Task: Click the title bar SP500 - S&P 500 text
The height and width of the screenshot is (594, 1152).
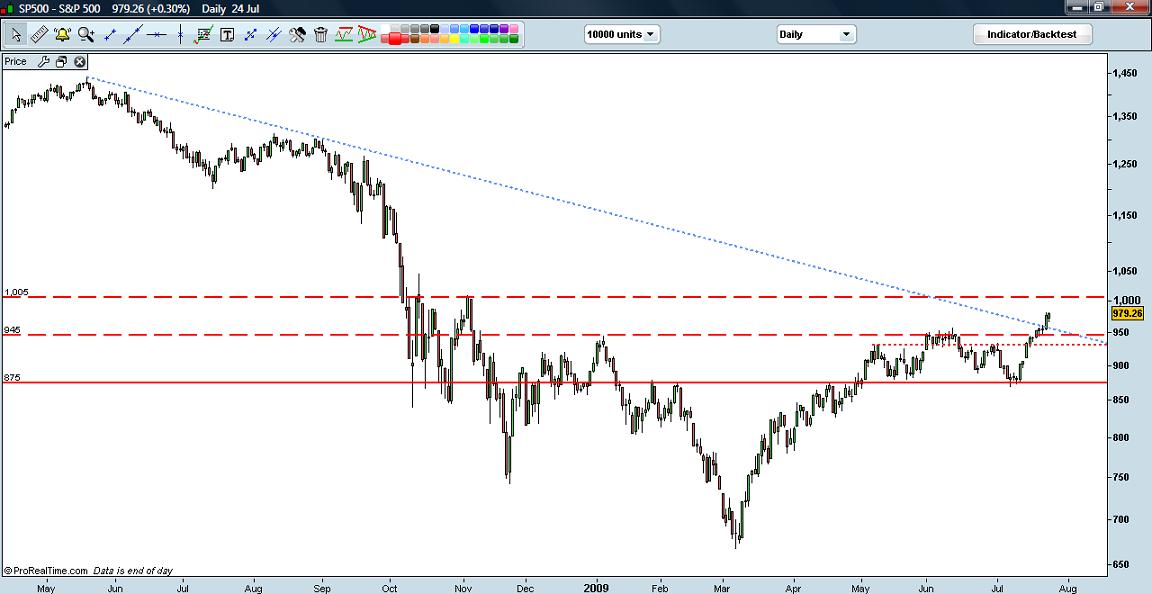Action: pyautogui.click(x=60, y=8)
